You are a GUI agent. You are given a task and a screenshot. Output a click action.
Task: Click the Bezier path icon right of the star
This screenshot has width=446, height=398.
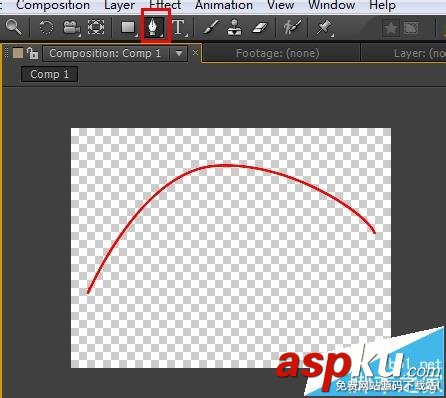point(411,28)
